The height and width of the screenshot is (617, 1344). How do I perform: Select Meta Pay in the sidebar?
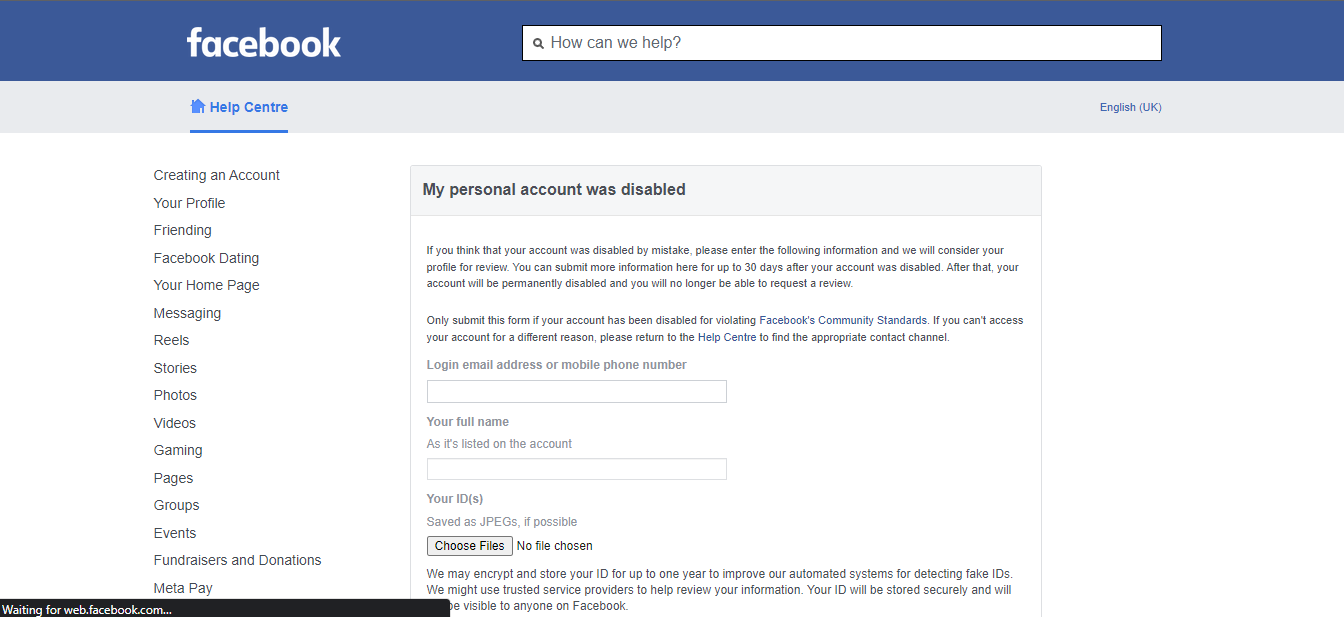(183, 588)
